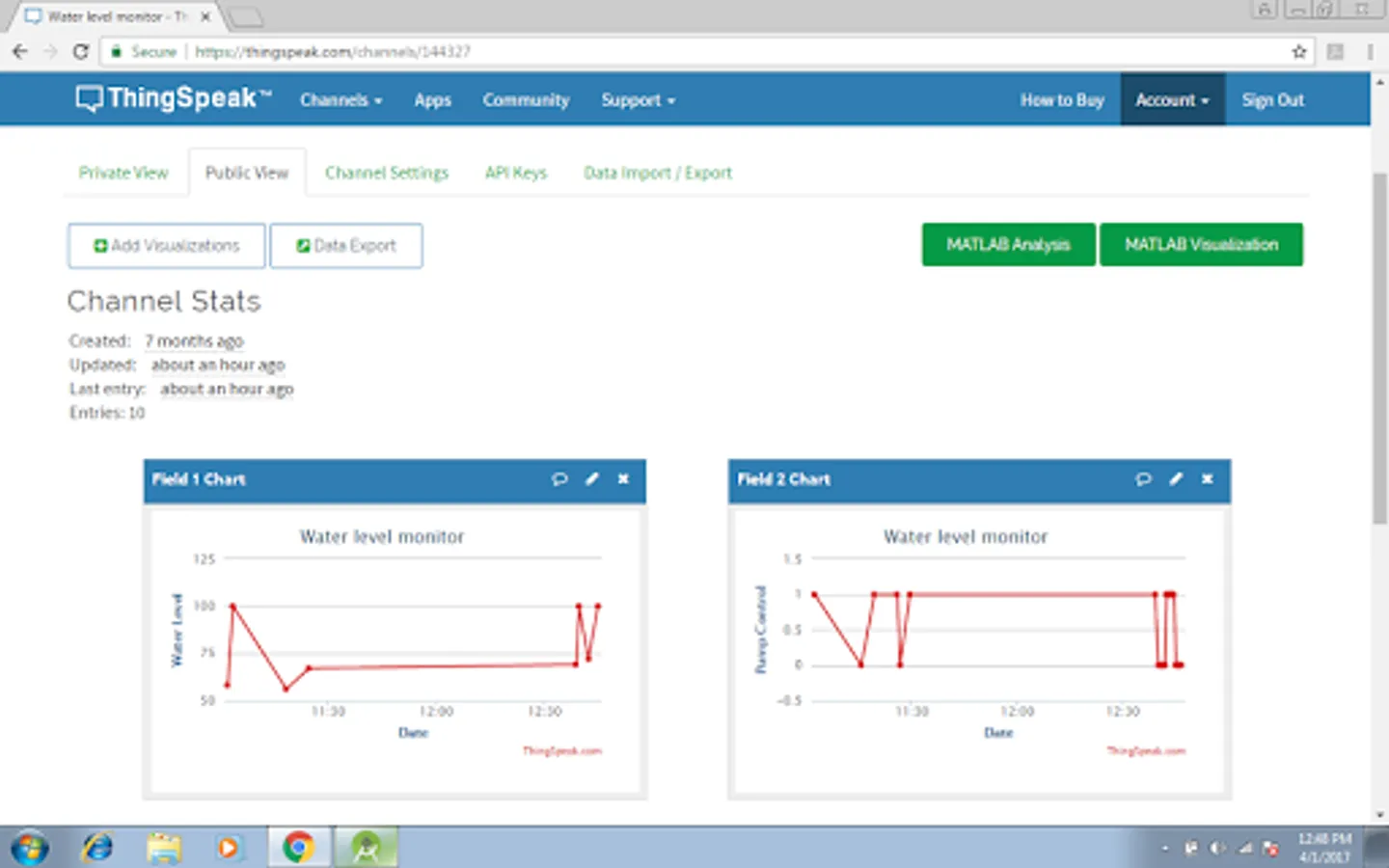Expand the Support dropdown
The height and width of the screenshot is (868, 1389).
638,100
